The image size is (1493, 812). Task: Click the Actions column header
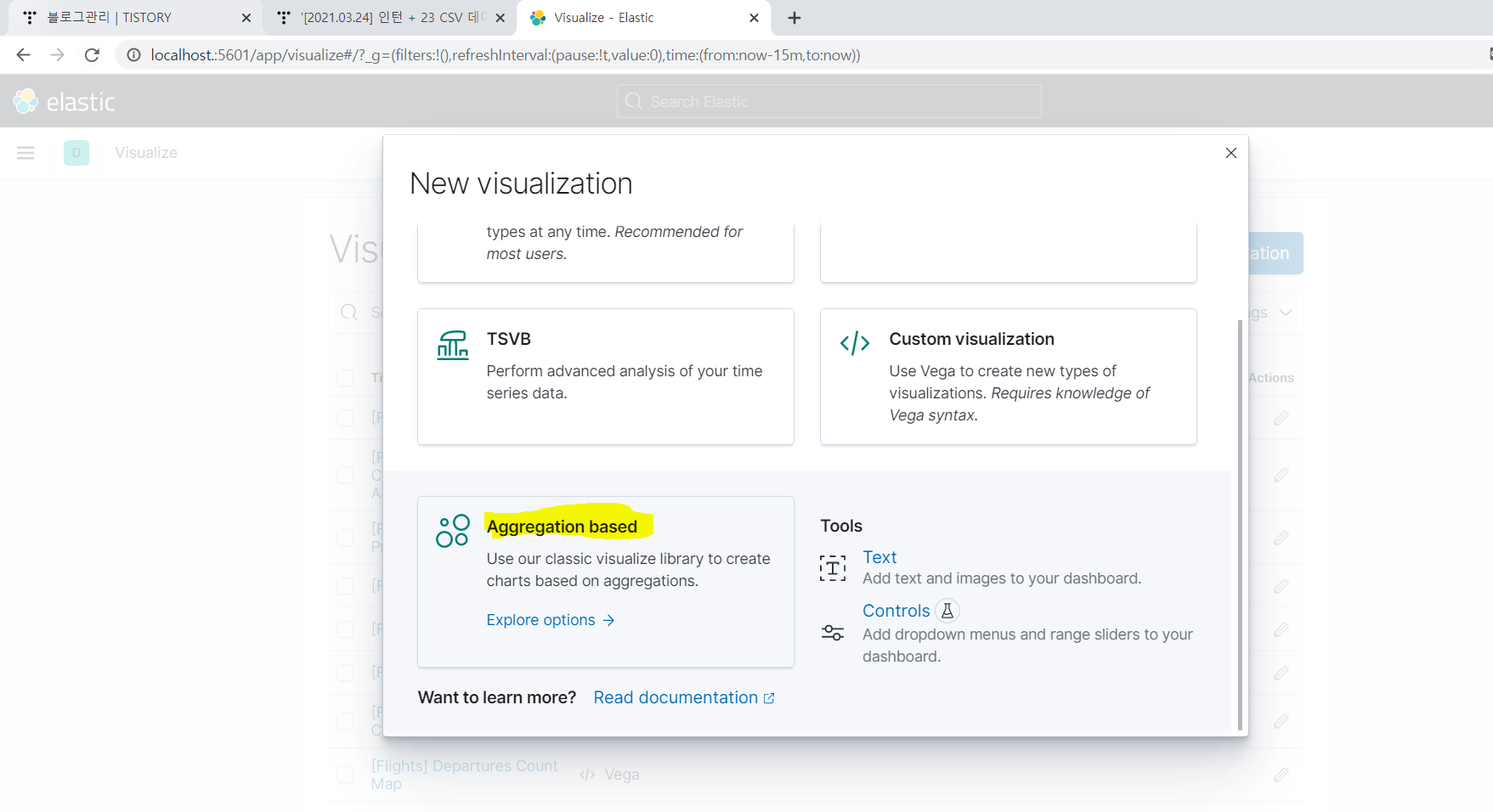point(1271,378)
